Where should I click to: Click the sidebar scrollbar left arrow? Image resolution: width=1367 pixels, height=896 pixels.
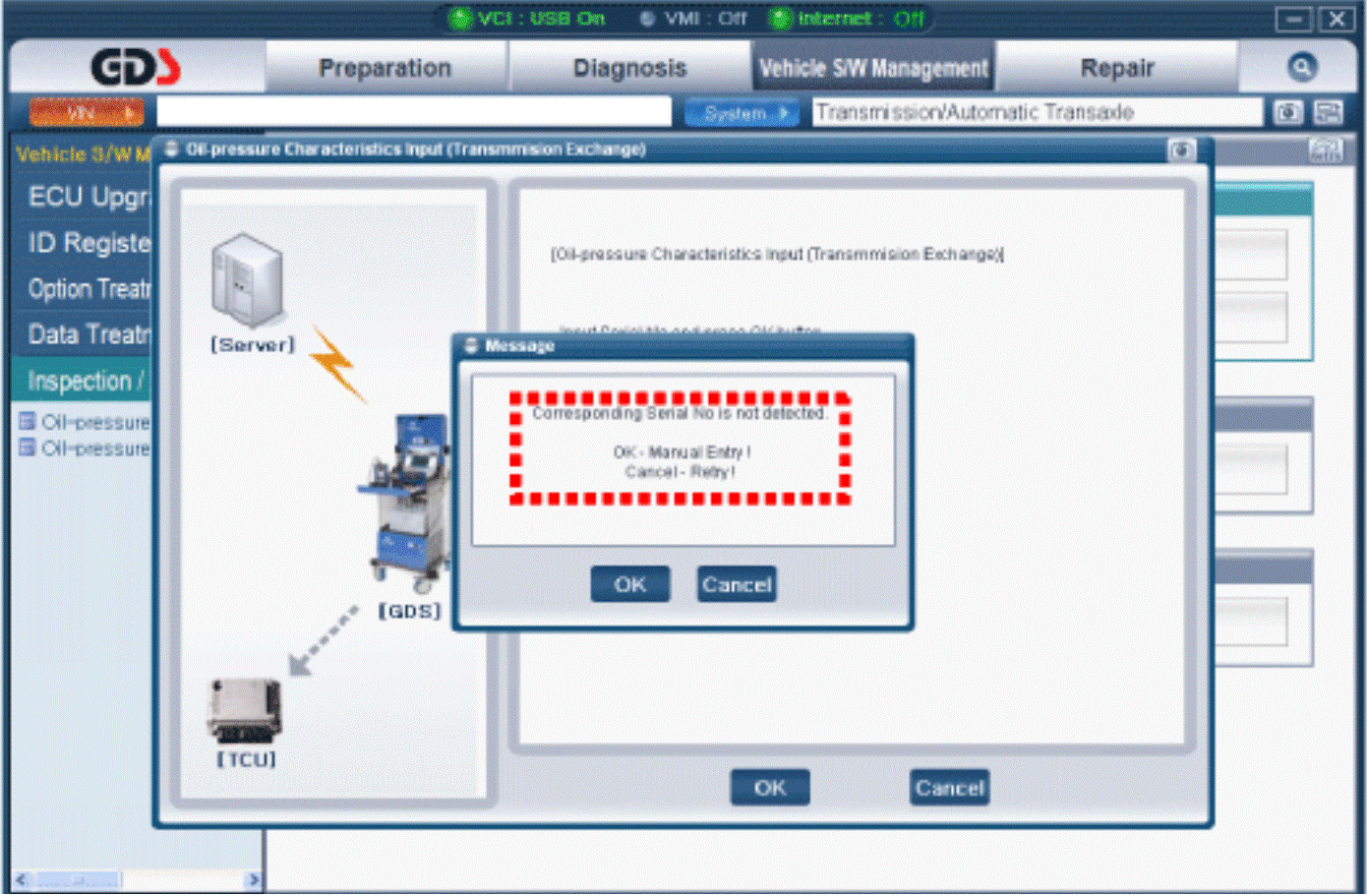pos(22,879)
